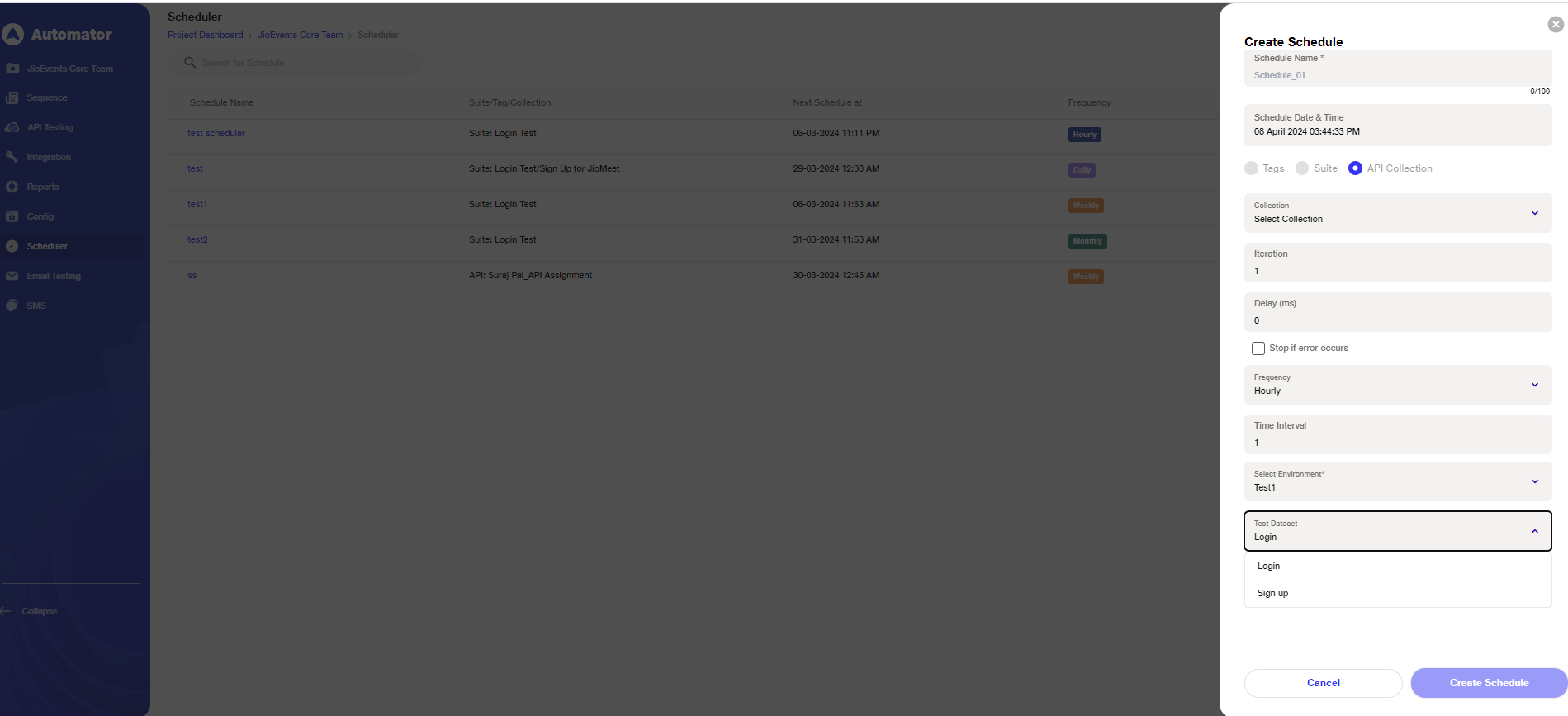1568x716 pixels.
Task: Open Sequence in the sidebar
Action: coord(47,97)
